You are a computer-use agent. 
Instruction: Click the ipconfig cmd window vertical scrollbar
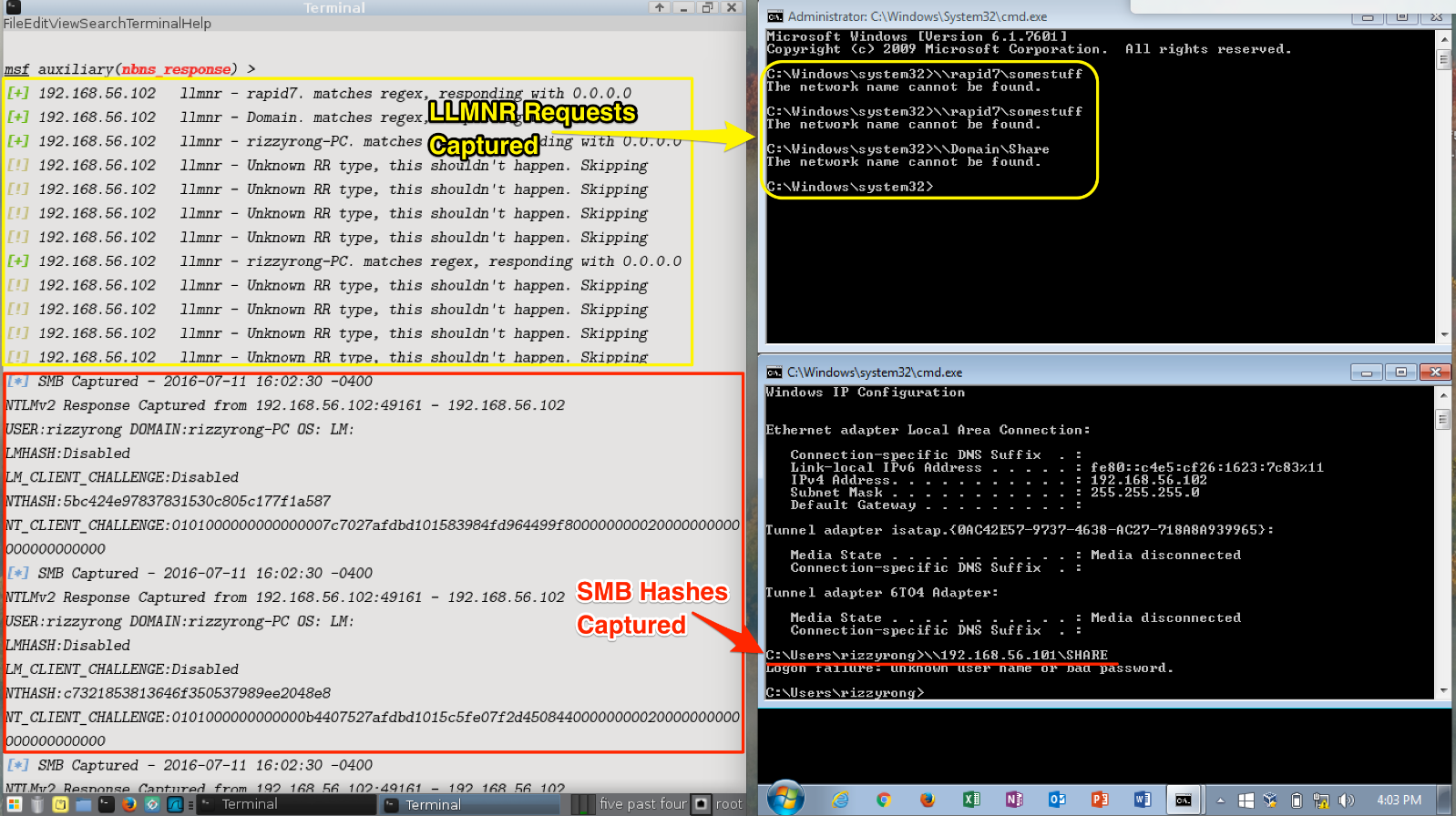click(x=1442, y=546)
